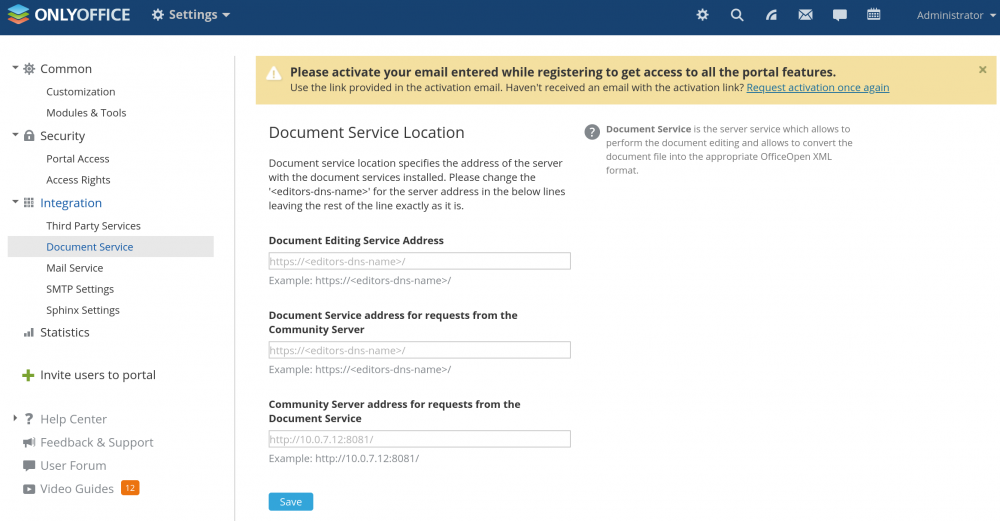Click Invite users to portal
The image size is (1000, 521).
click(98, 375)
